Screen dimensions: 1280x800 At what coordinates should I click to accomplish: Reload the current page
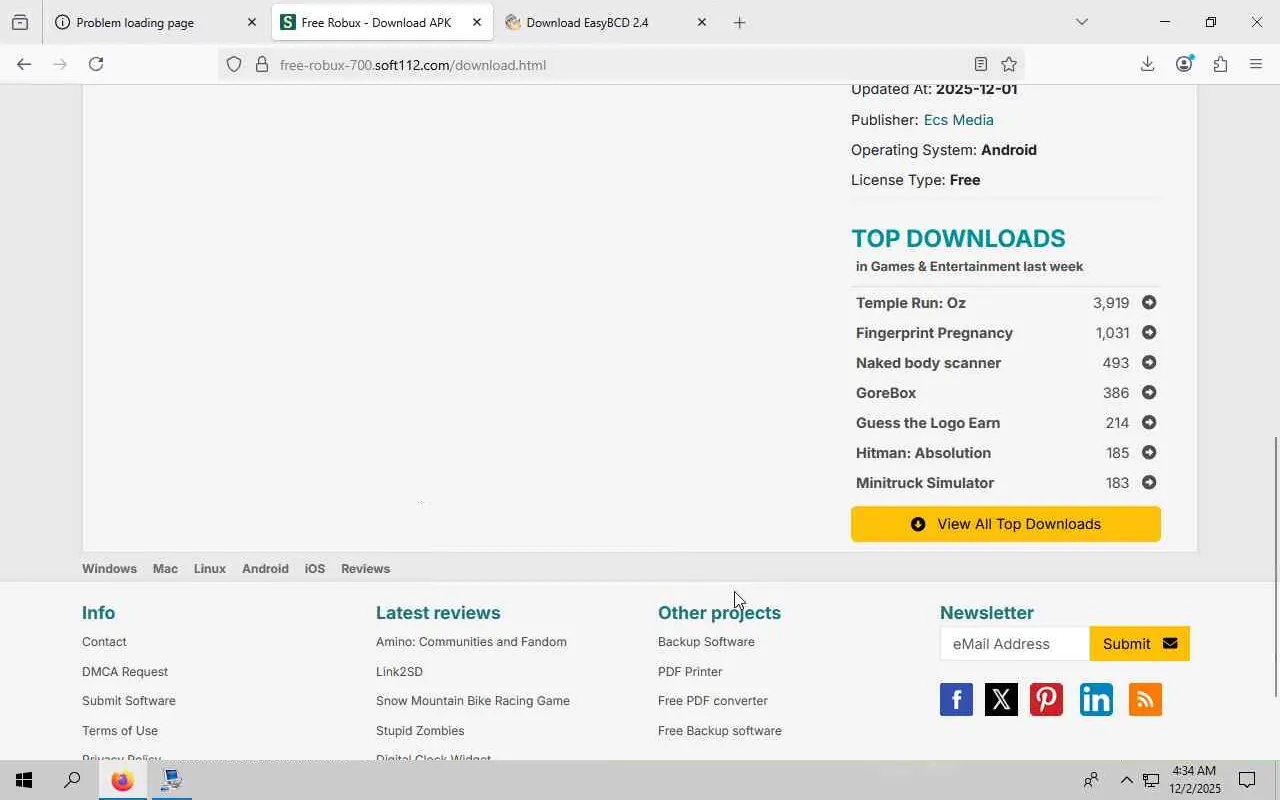pyautogui.click(x=96, y=64)
